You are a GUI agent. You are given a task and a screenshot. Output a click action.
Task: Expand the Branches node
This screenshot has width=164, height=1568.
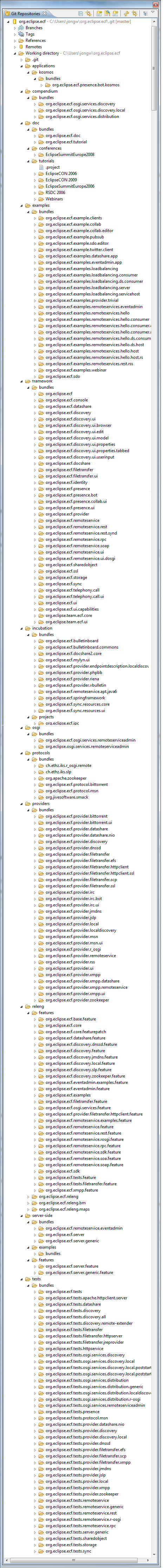(x=15, y=27)
